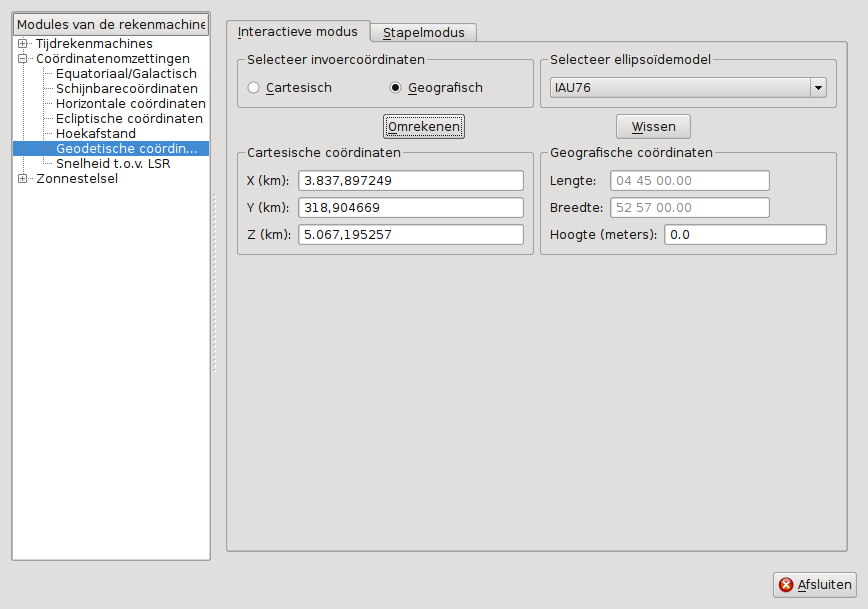Screen dimensions: 868x609
Task: Select the Cartesisch radio button
Action: [x=254, y=88]
